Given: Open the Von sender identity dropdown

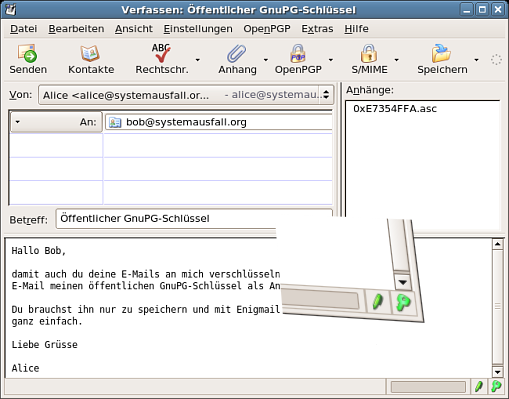Looking at the screenshot, I should 186,95.
